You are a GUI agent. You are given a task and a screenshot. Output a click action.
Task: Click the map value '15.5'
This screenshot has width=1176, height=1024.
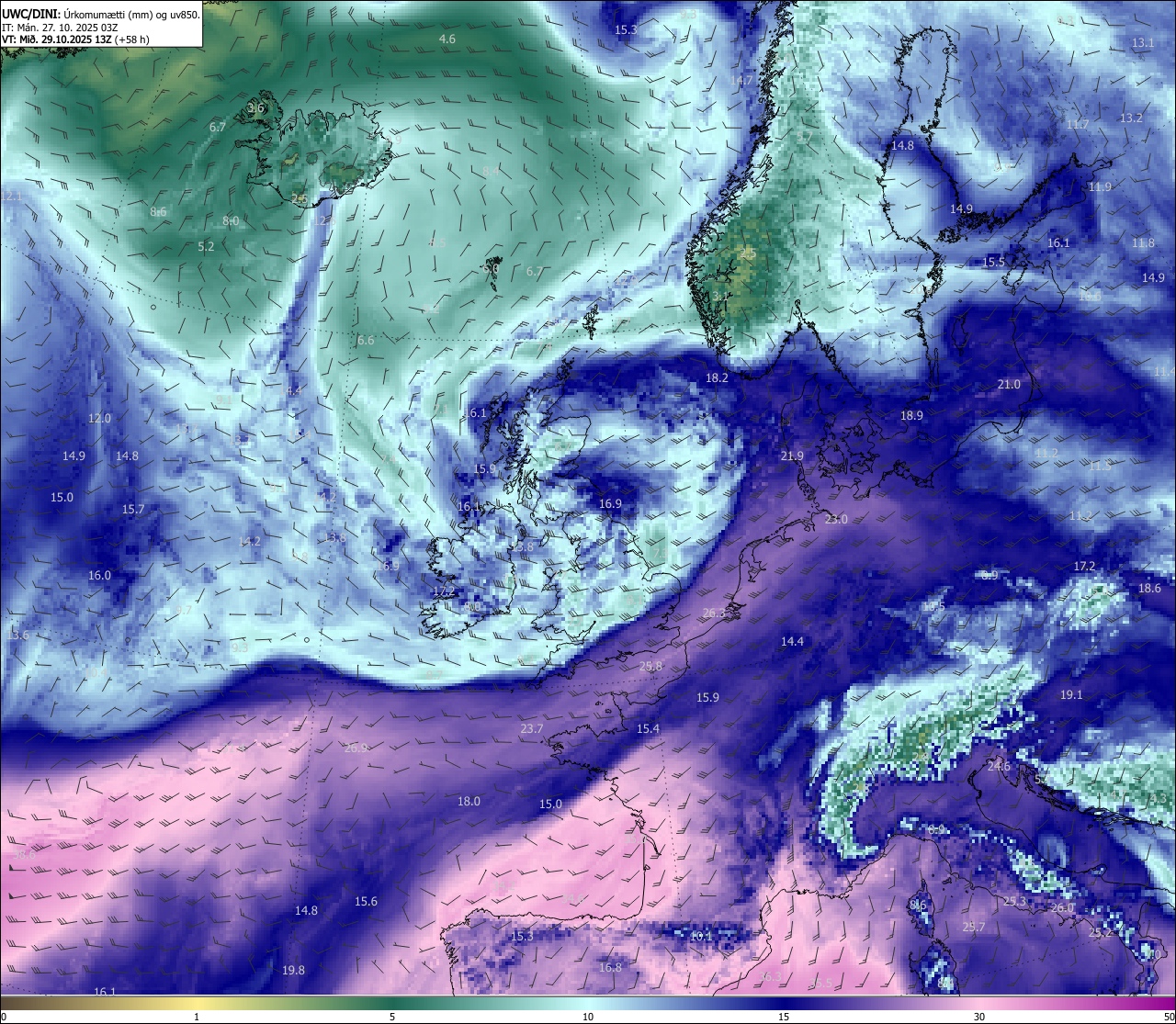coord(994,263)
